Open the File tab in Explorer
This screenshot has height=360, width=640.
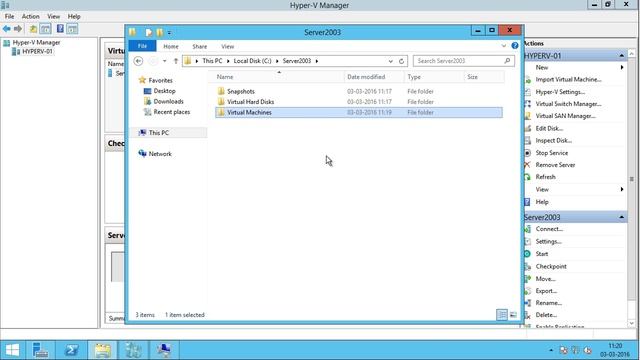142,46
